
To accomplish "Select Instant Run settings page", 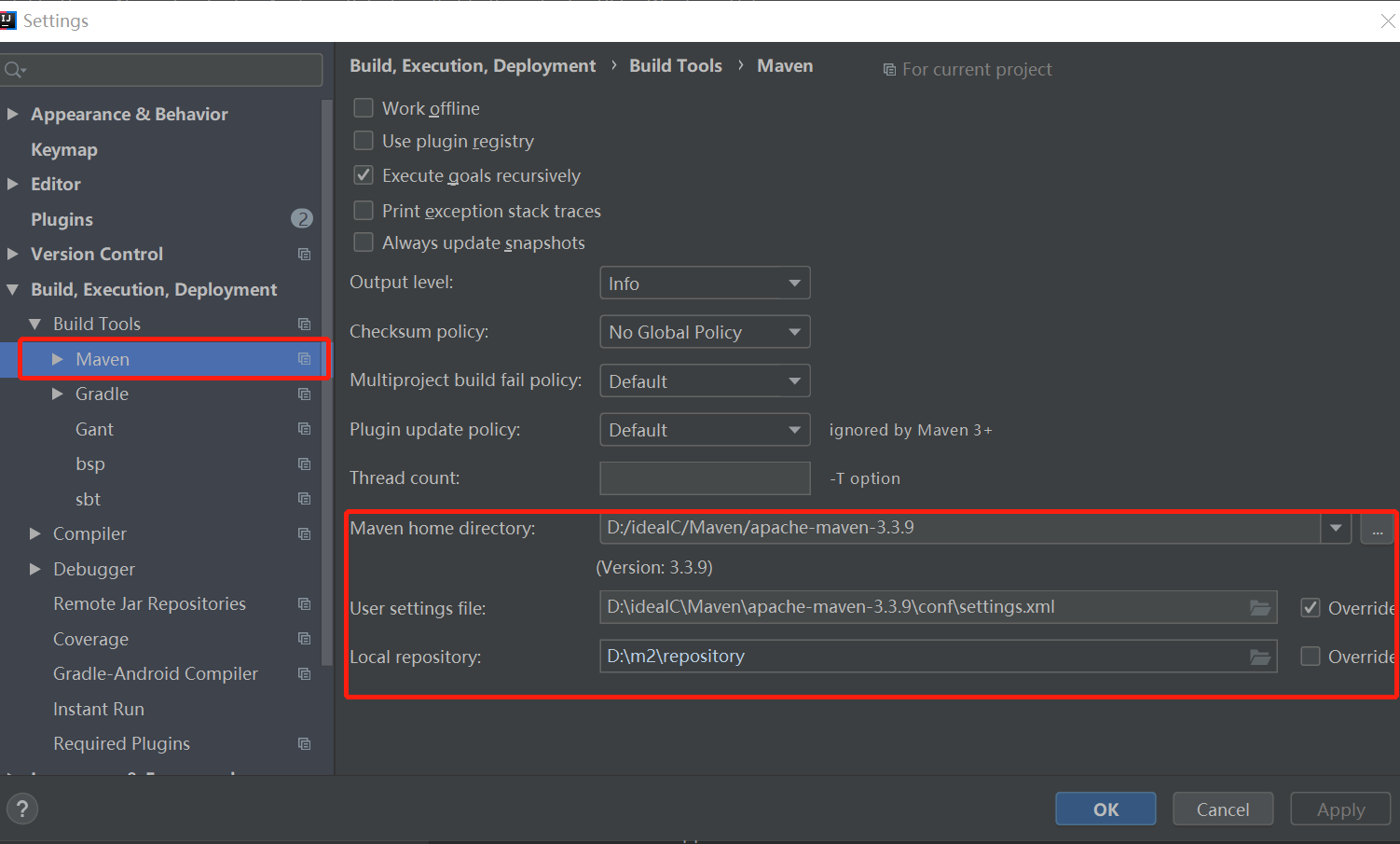I will coord(99,709).
